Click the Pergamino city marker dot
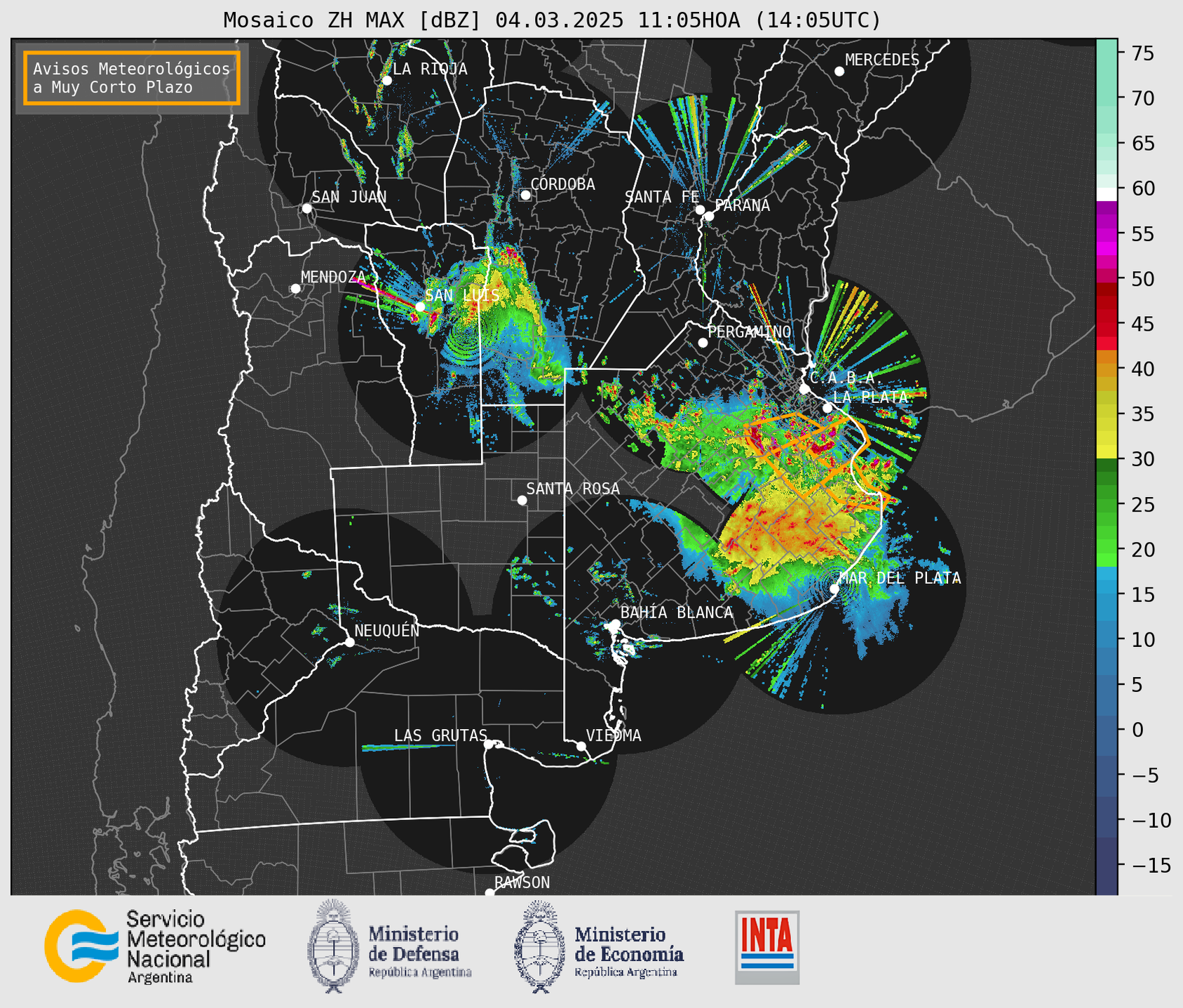Viewport: 1183px width, 1008px height. pyautogui.click(x=703, y=343)
